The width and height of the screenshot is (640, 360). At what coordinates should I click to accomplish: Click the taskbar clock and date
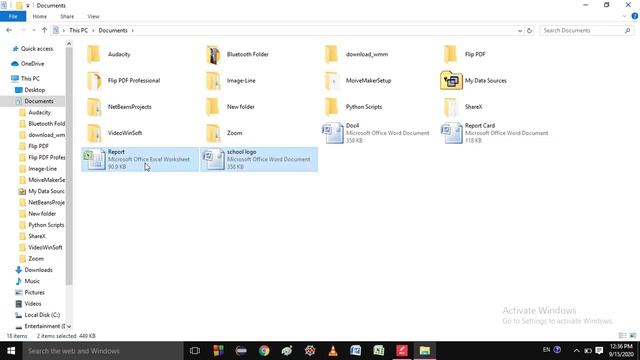621,351
